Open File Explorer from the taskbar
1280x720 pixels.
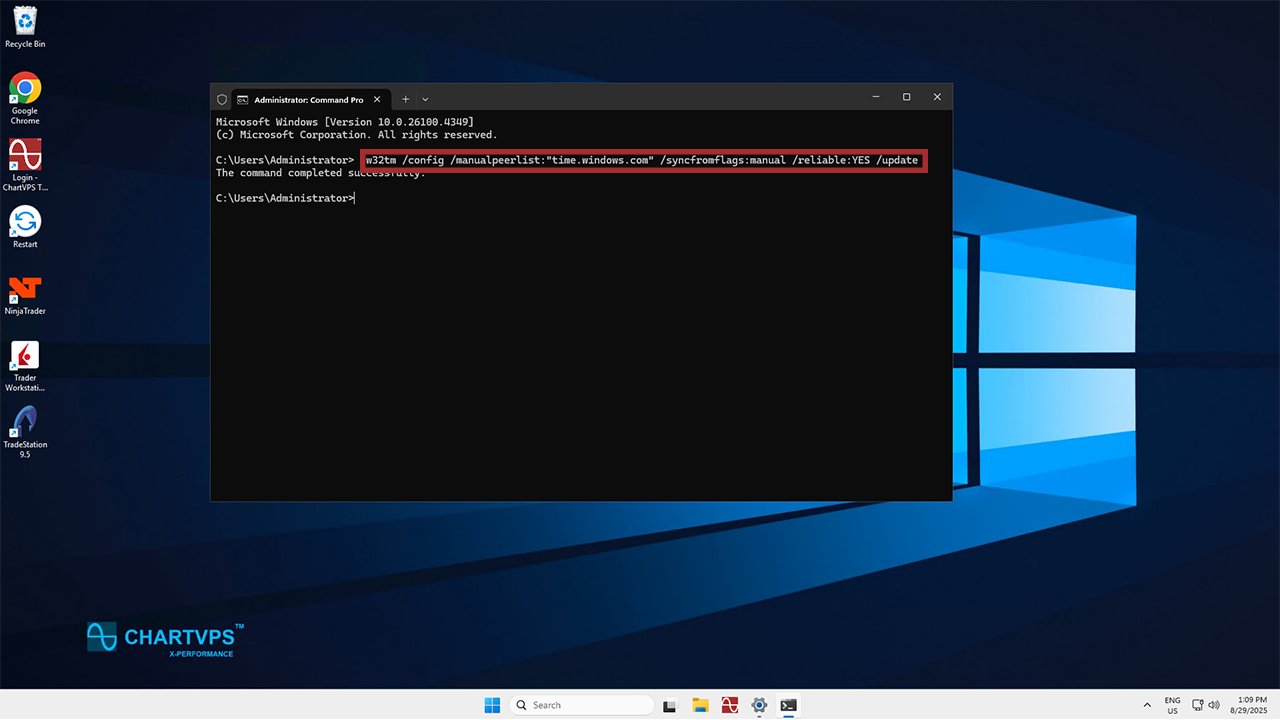tap(700, 705)
